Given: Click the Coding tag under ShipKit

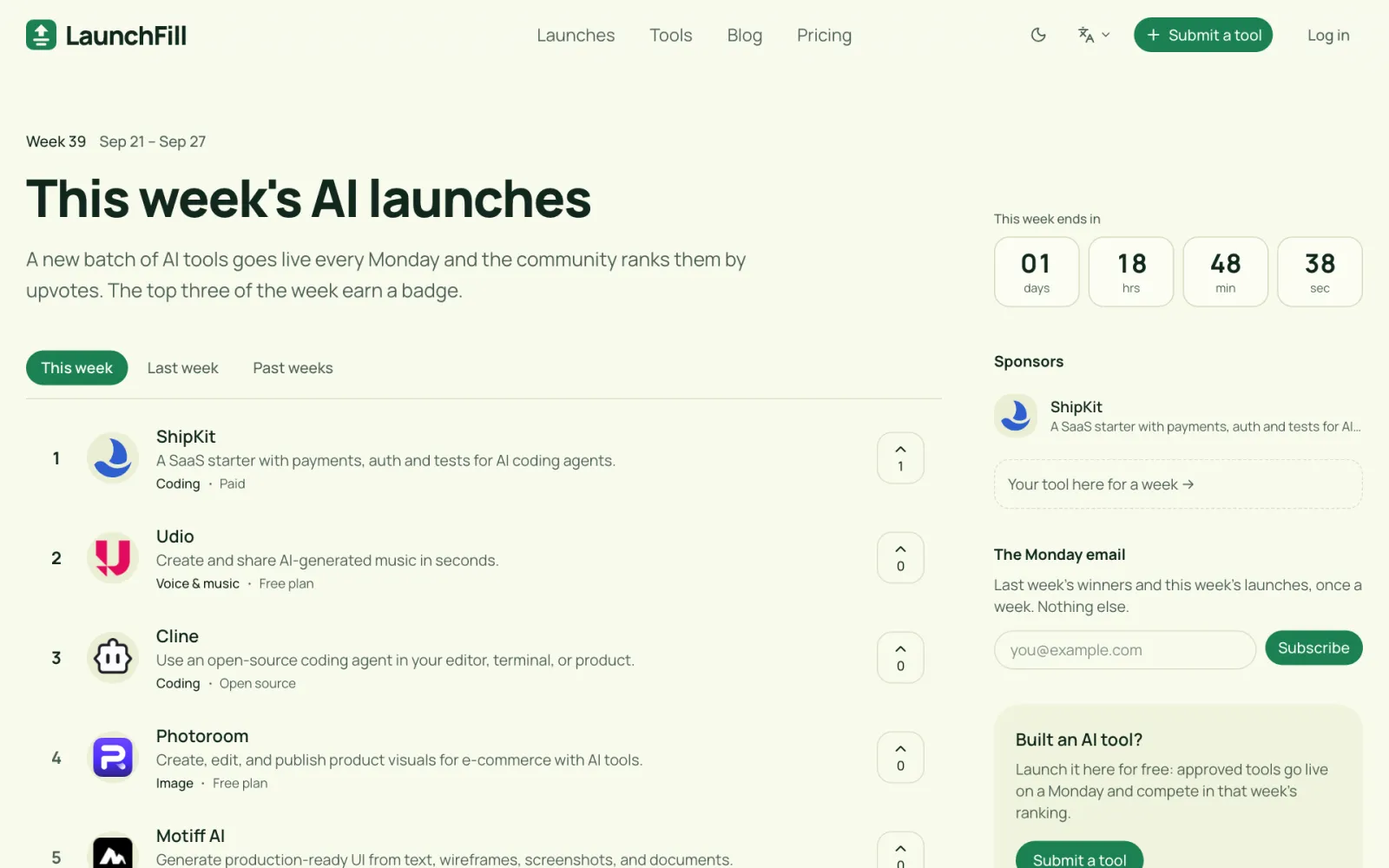Looking at the screenshot, I should pyautogui.click(x=178, y=484).
